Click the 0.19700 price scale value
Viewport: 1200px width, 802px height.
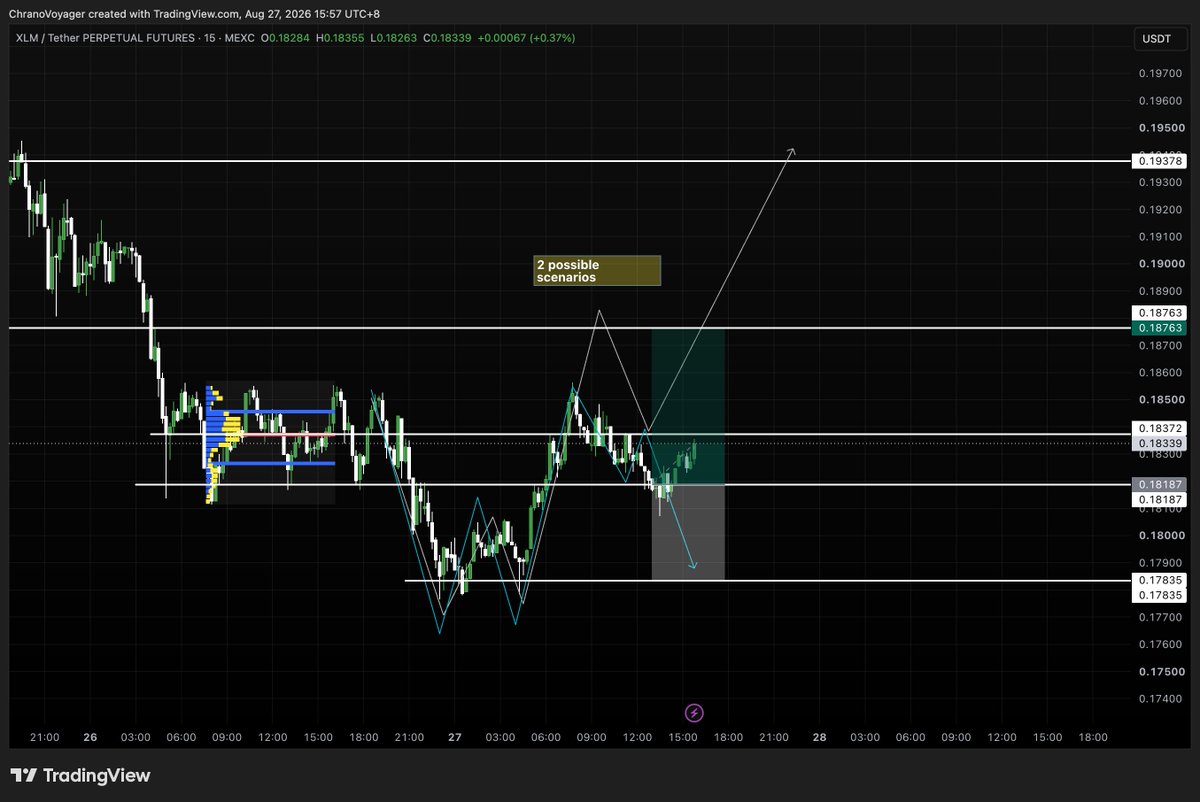(x=1159, y=74)
